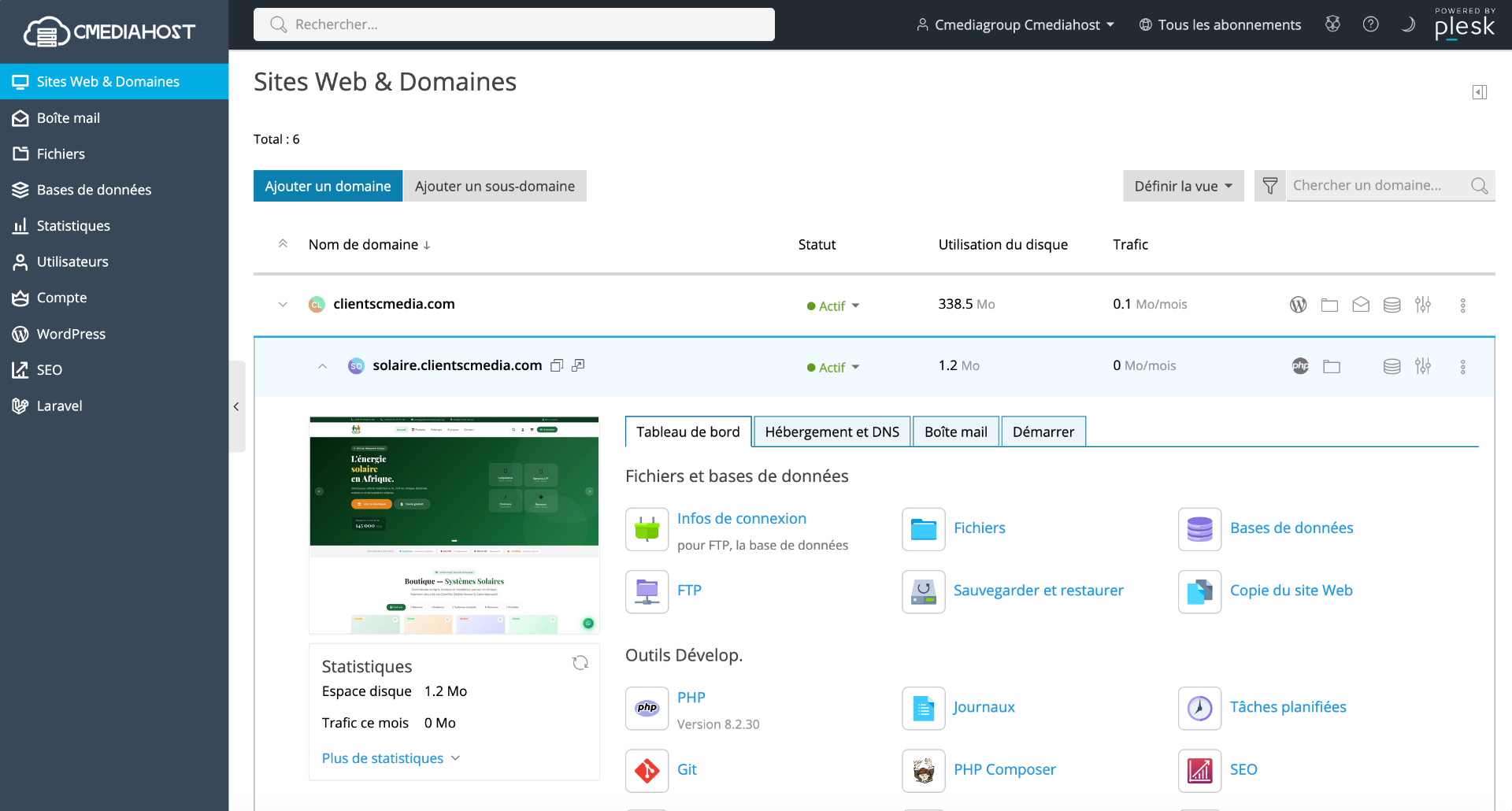Switch to Démarrer tab
The image size is (1512, 811).
click(x=1043, y=431)
